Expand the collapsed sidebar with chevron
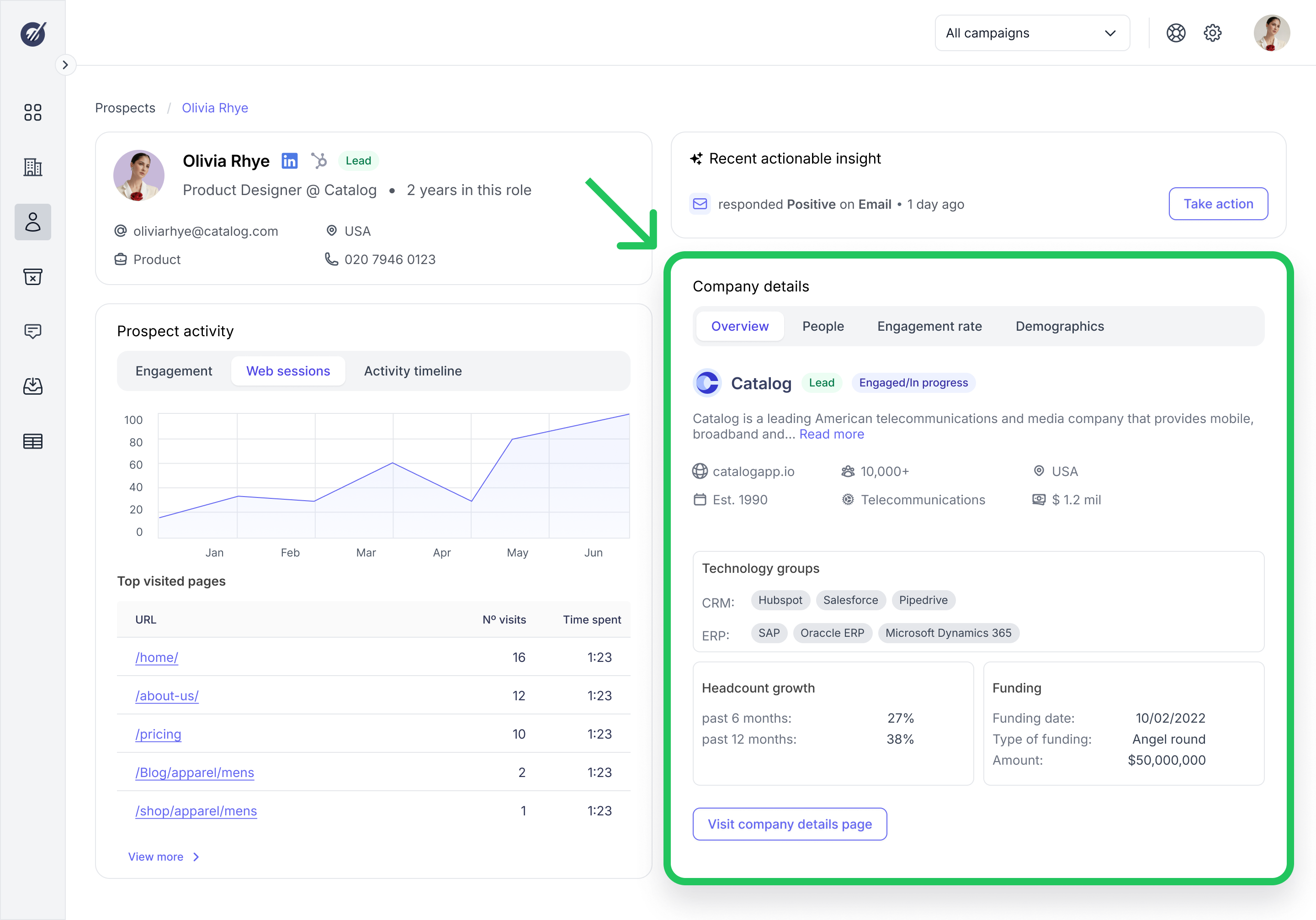This screenshot has width=1316, height=920. pyautogui.click(x=65, y=65)
